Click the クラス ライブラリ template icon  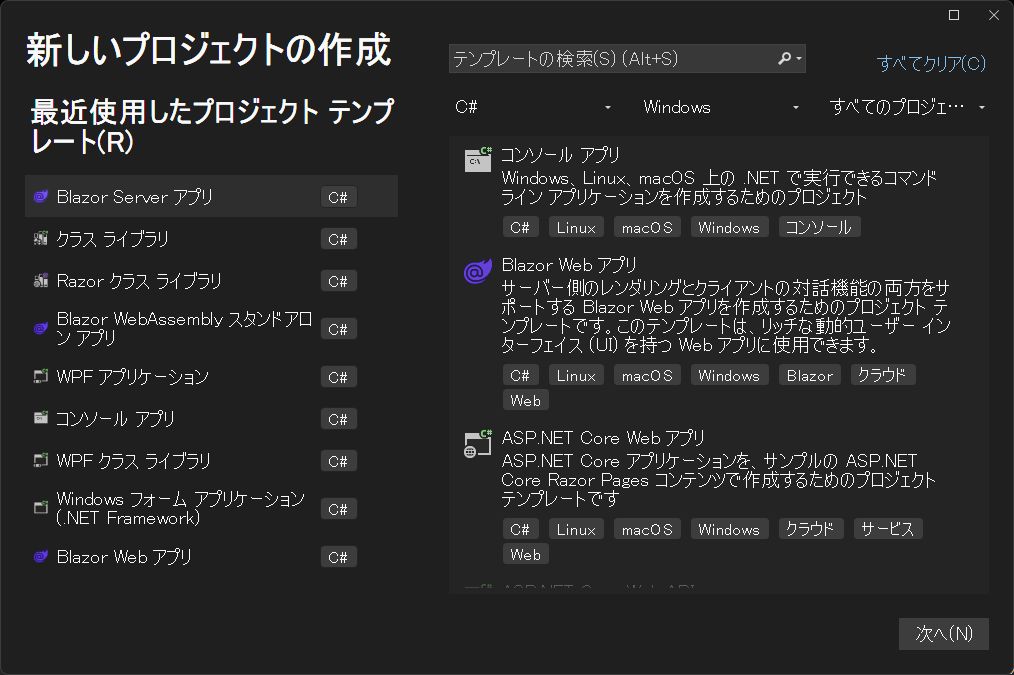point(41,239)
